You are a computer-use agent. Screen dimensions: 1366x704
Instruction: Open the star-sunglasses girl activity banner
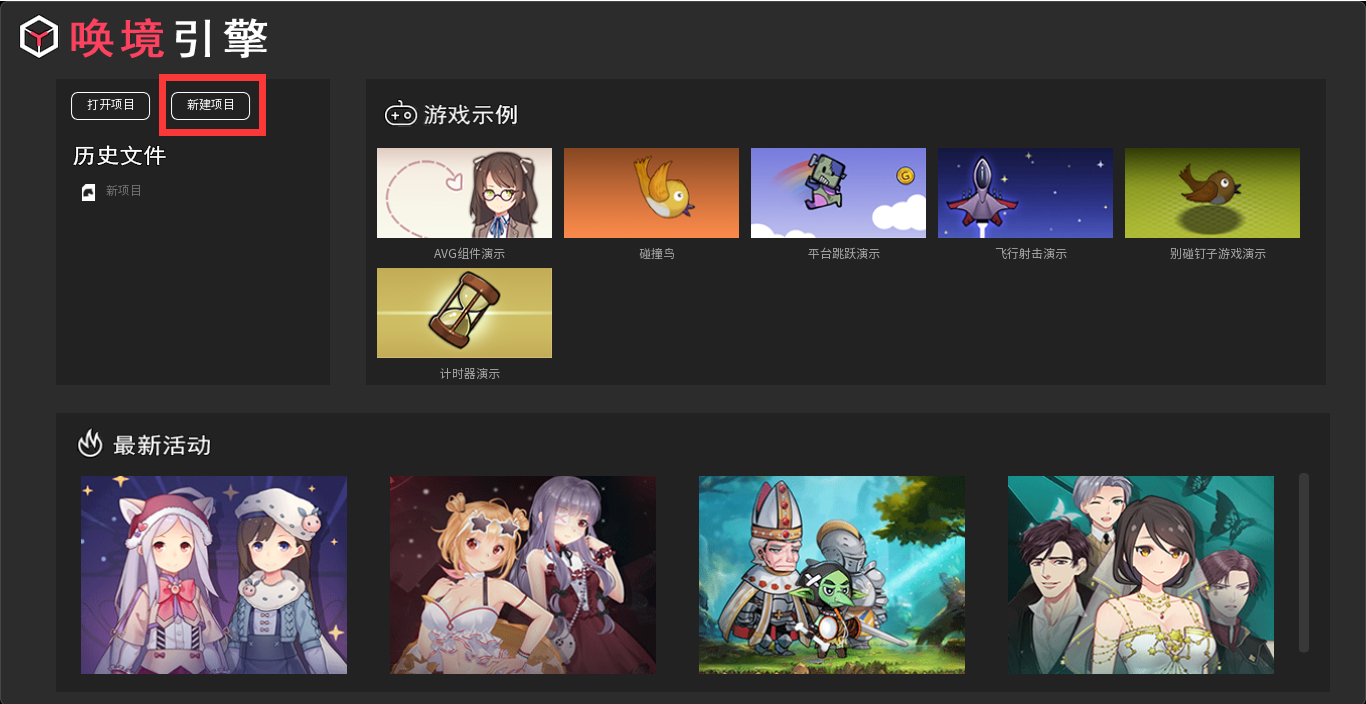523,575
